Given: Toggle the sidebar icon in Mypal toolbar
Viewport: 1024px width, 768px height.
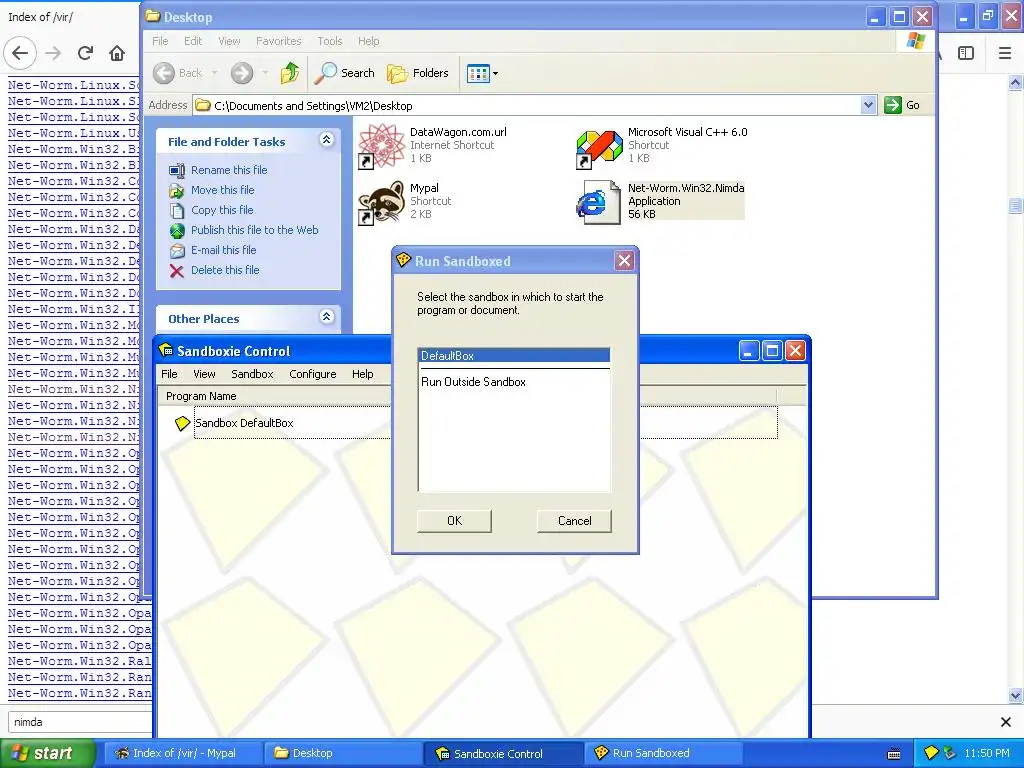Looking at the screenshot, I should (966, 53).
